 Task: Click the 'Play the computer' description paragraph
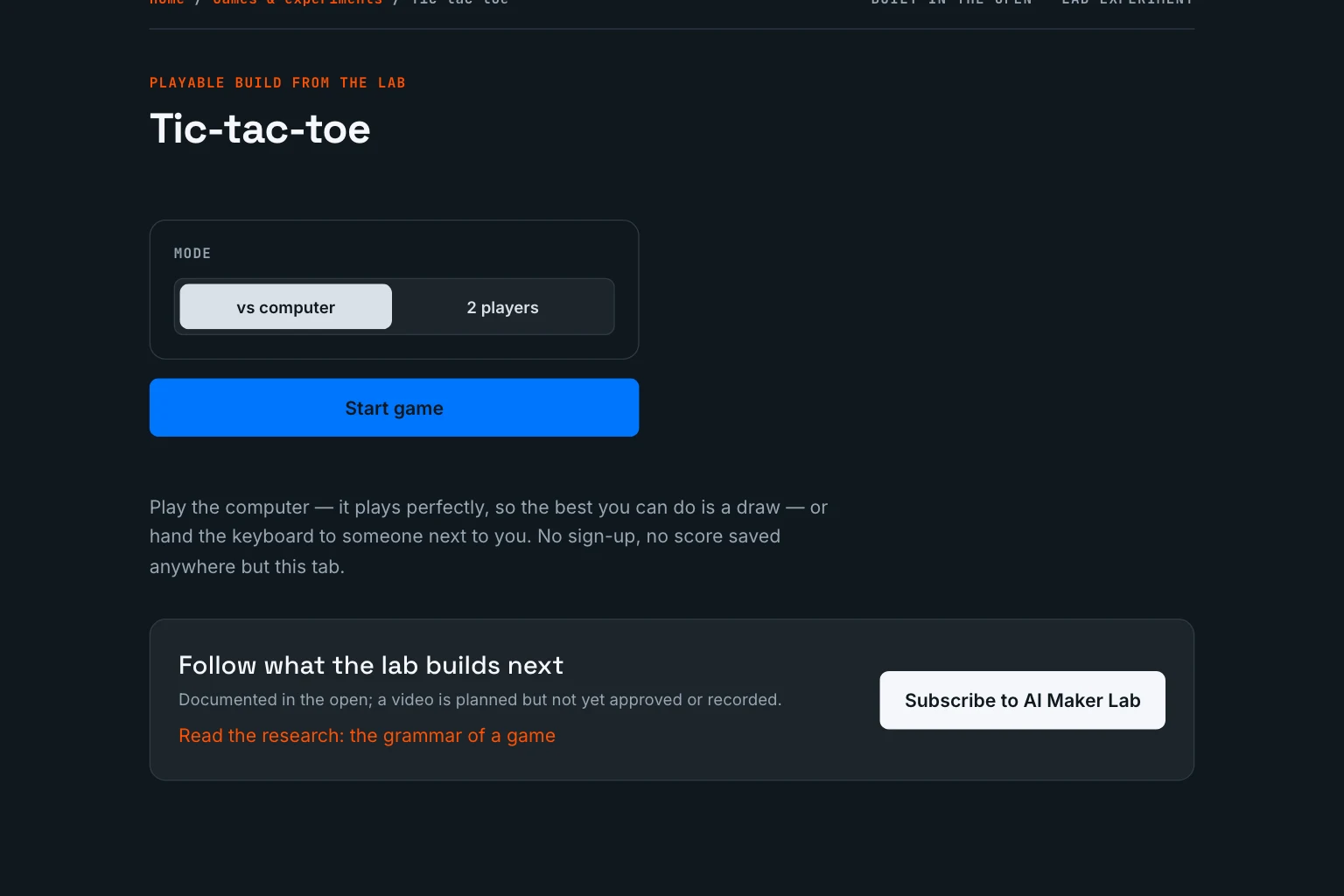coord(488,536)
